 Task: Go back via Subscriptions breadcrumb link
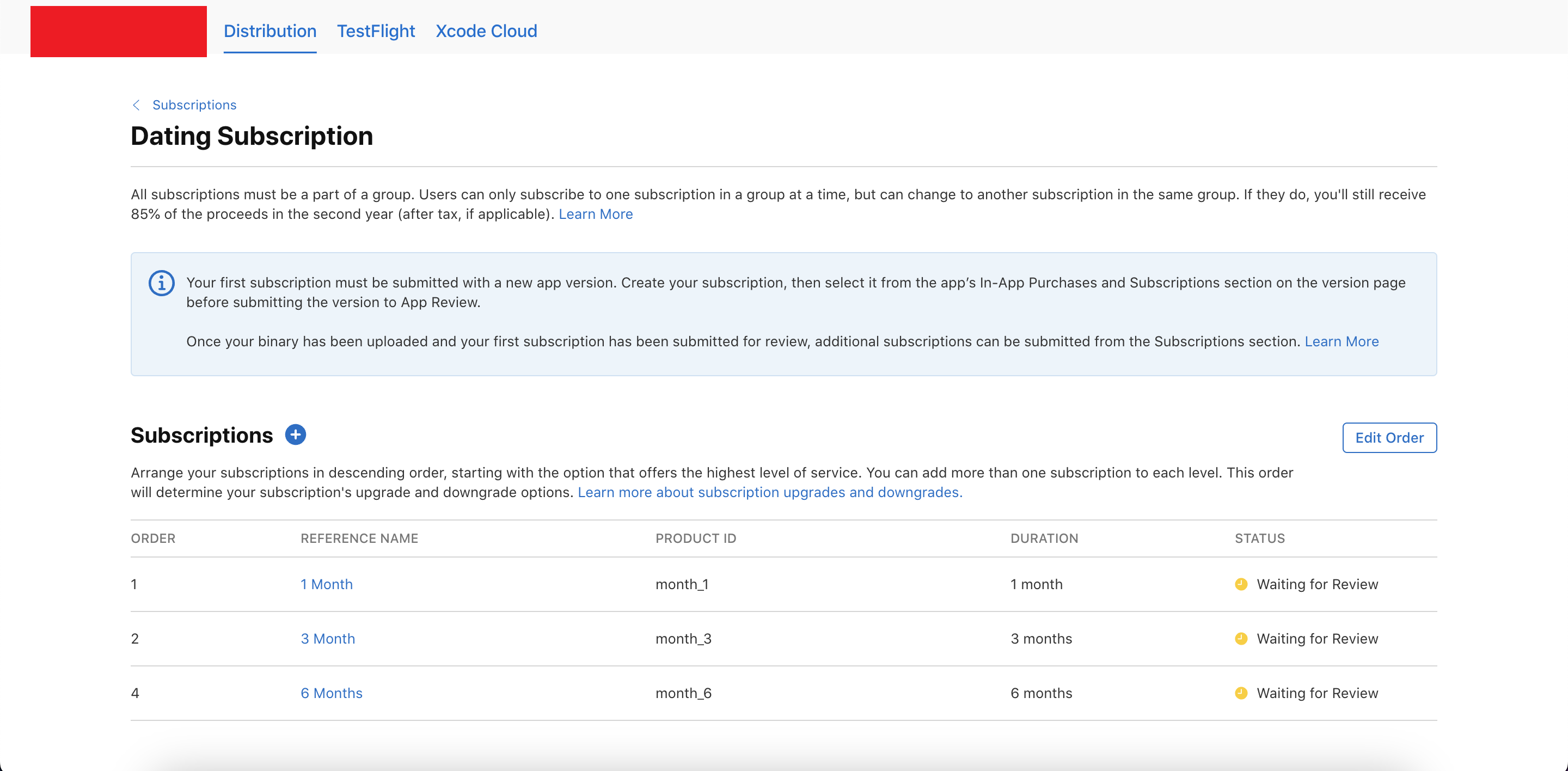coord(194,105)
